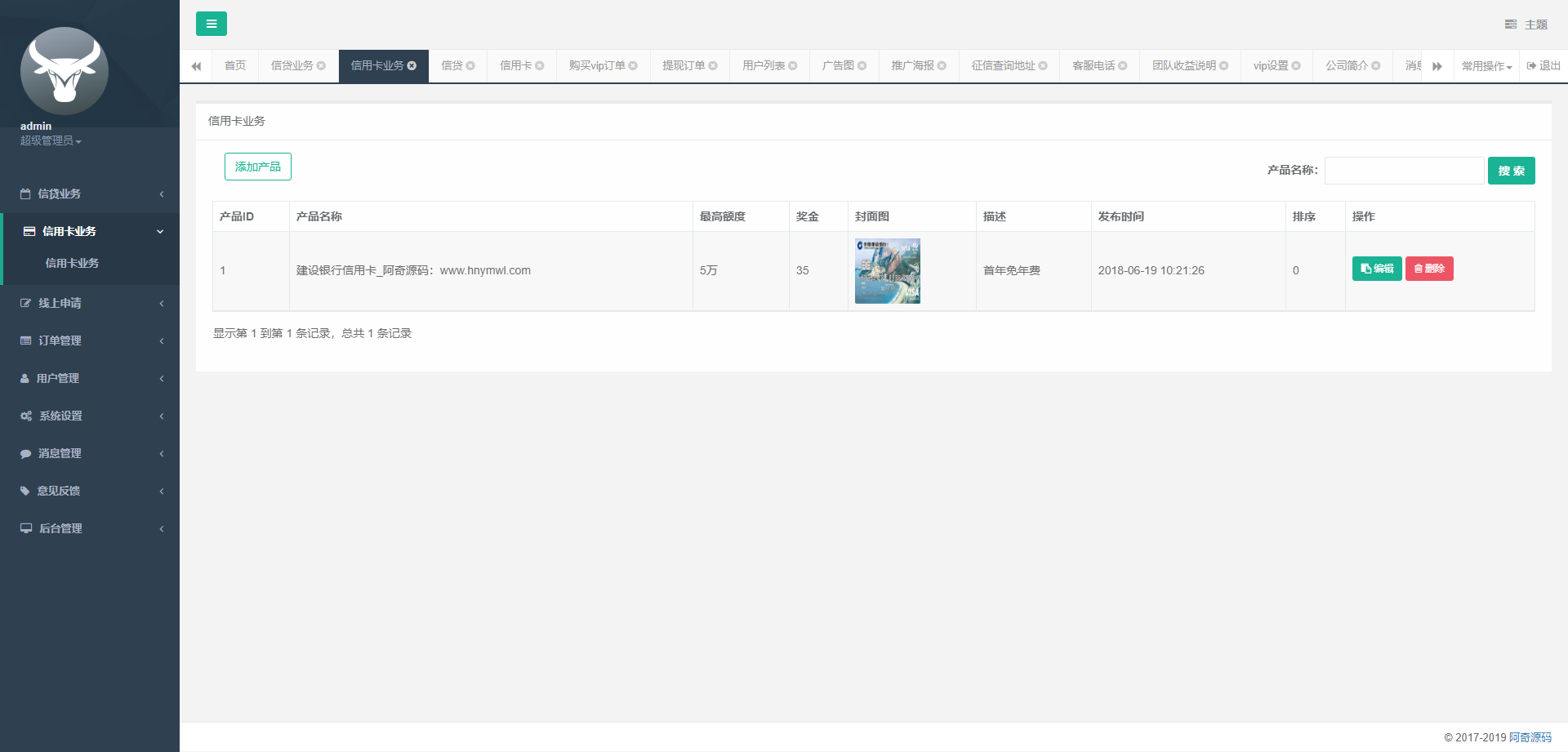Switch to the 用户列表 tab
This screenshot has height=752, width=1568.
coord(763,66)
